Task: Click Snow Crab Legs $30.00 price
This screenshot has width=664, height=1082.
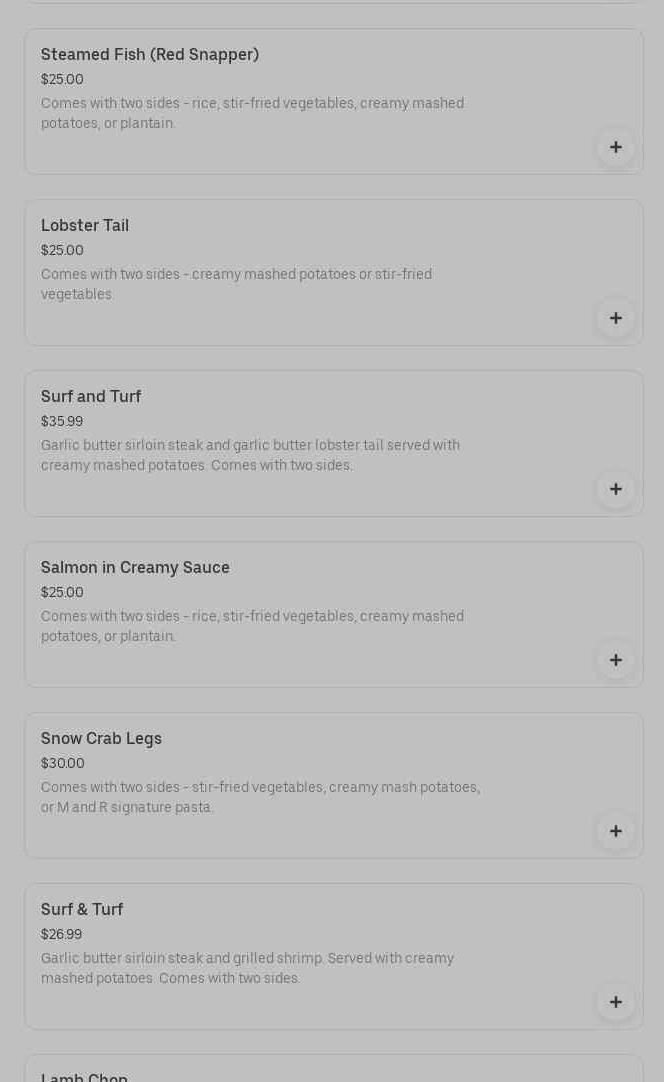Action: pos(63,764)
